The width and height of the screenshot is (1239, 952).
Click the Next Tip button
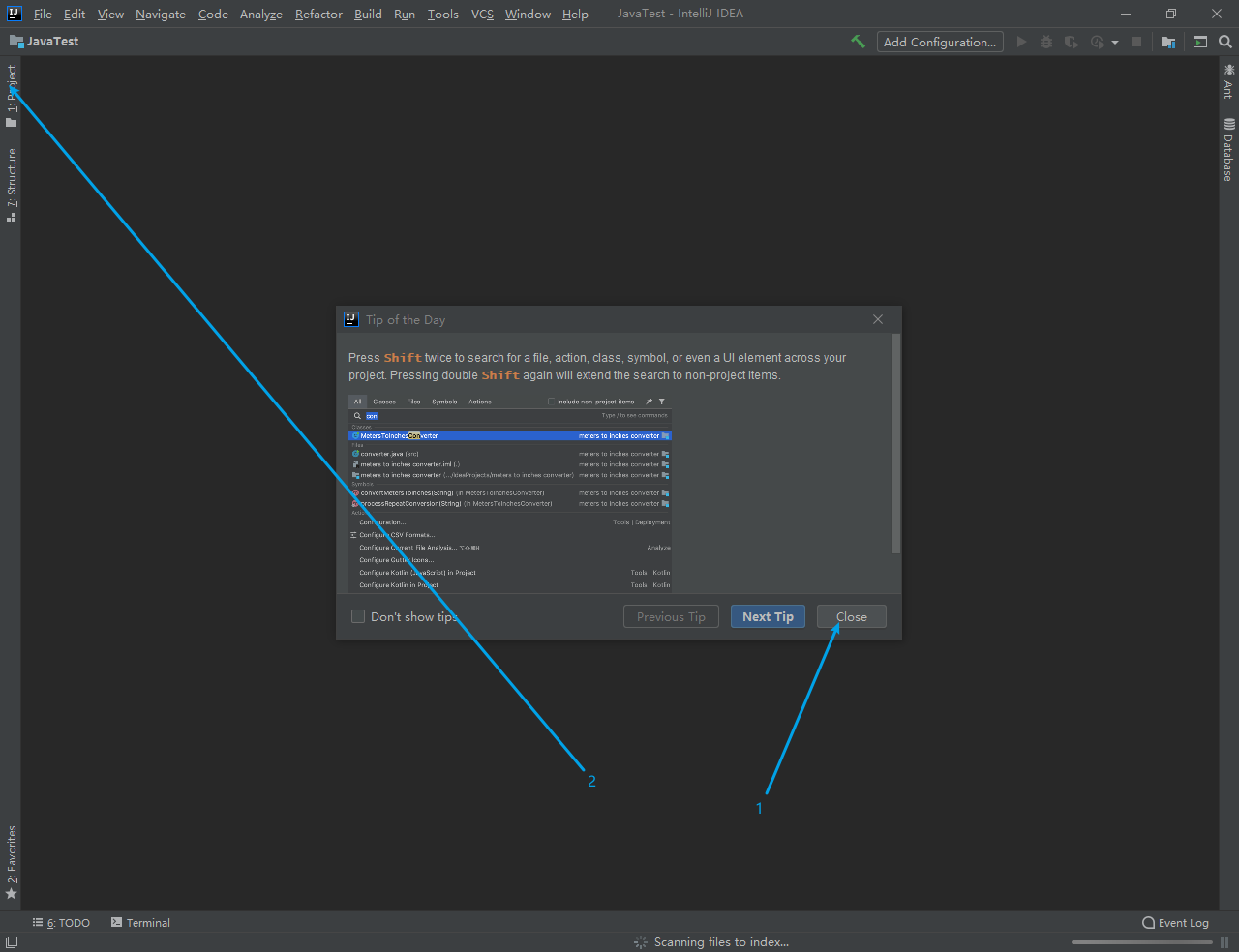point(768,616)
